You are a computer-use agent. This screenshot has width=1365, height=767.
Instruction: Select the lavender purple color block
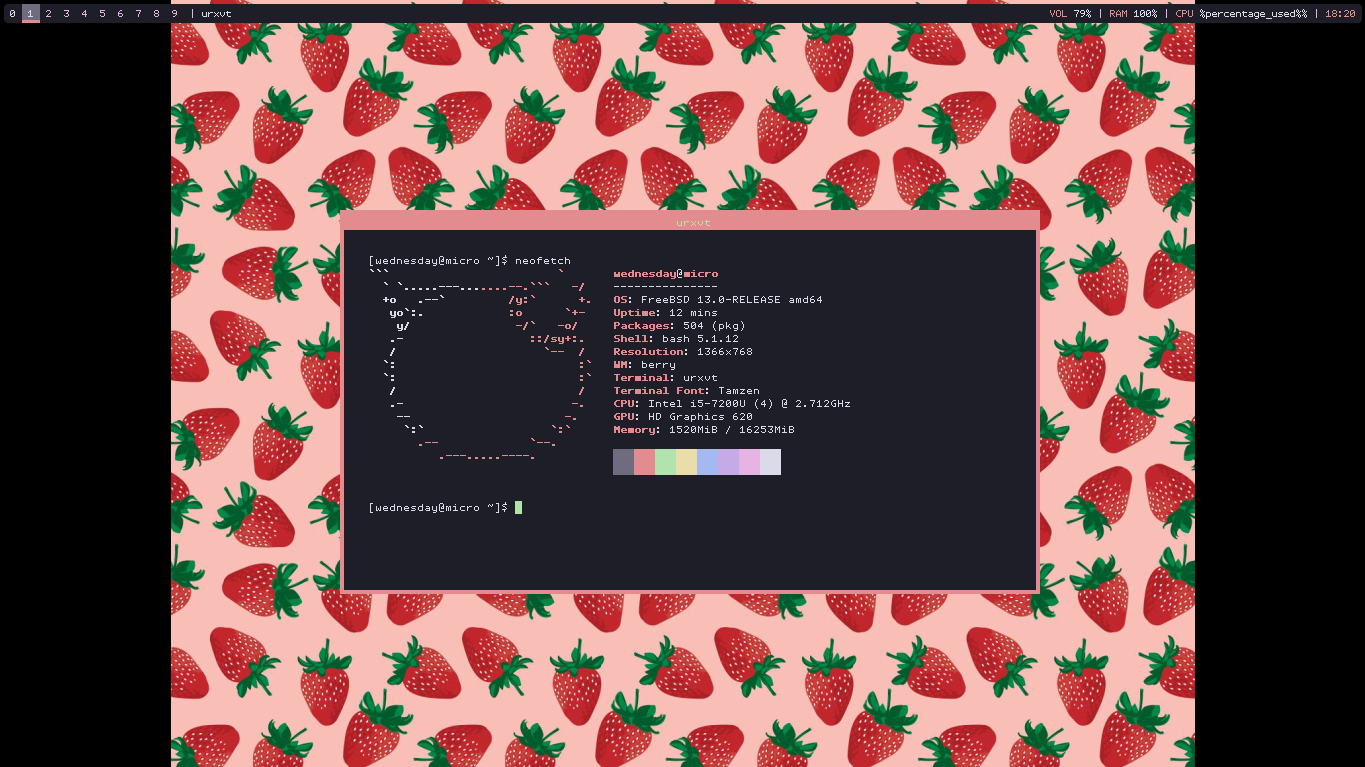728,462
